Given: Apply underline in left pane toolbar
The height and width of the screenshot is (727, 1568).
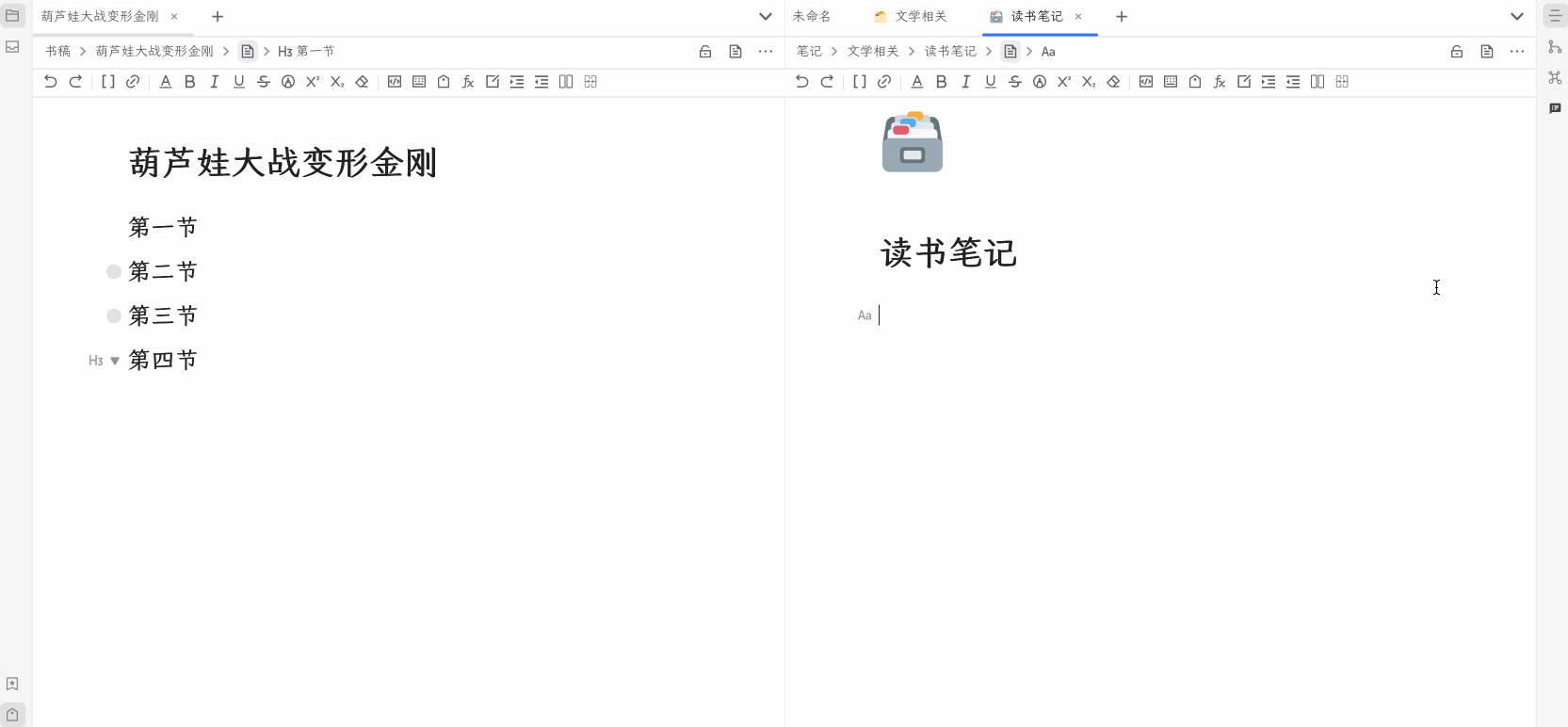Looking at the screenshot, I should (x=239, y=82).
